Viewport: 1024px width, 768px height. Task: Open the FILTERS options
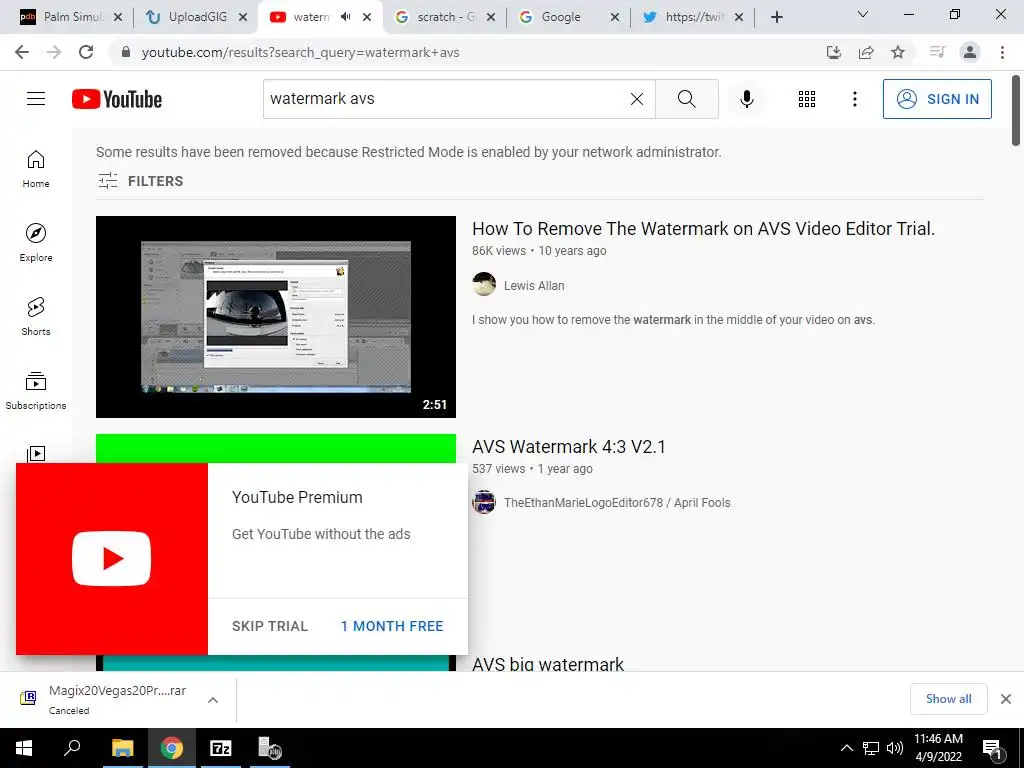pyautogui.click(x=140, y=181)
